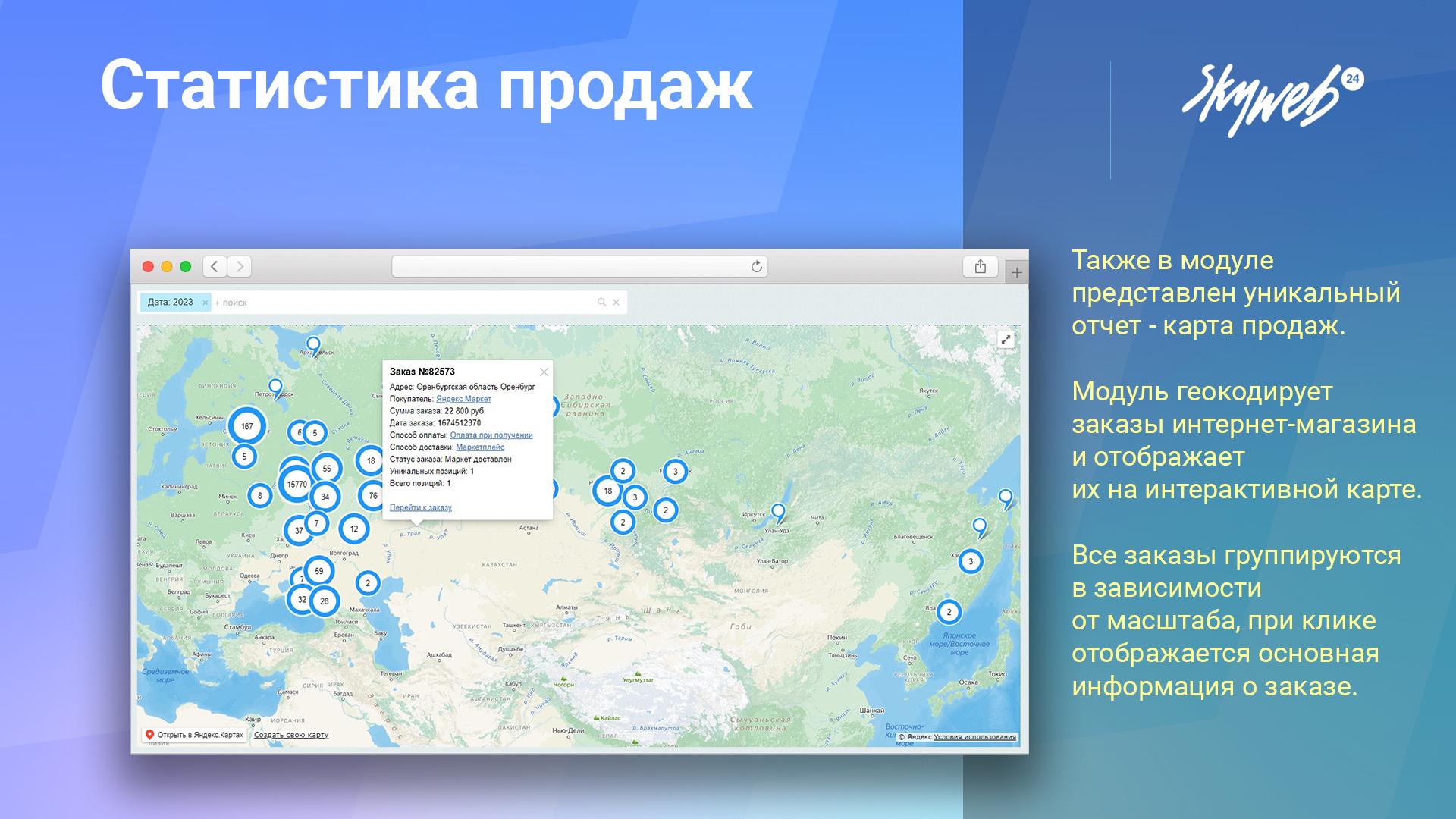Open the cluster marker labeled 12
This screenshot has height=819, width=1456.
pos(354,529)
